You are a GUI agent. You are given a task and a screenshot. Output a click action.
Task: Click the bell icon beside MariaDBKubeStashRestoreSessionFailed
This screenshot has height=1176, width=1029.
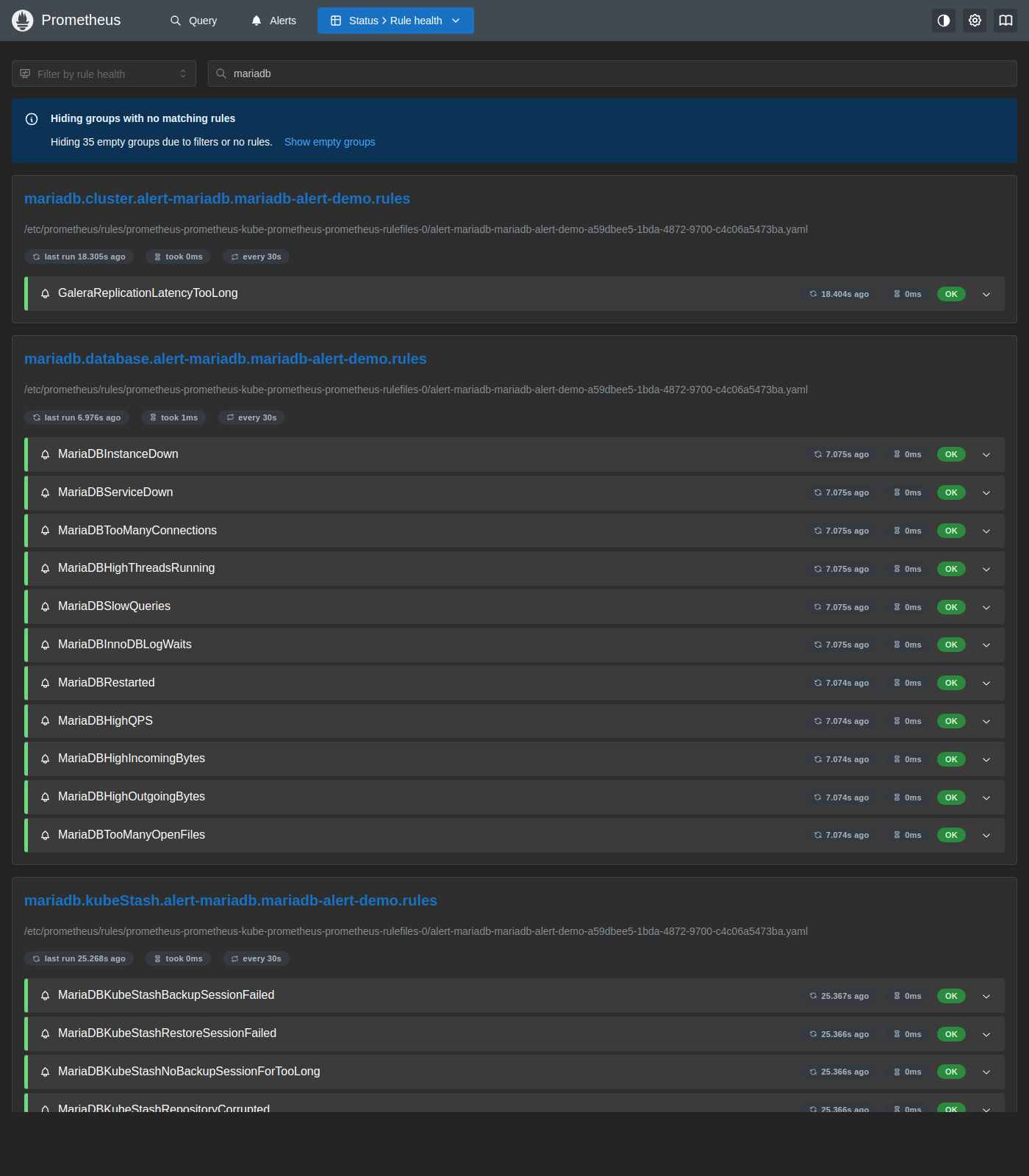[45, 1034]
